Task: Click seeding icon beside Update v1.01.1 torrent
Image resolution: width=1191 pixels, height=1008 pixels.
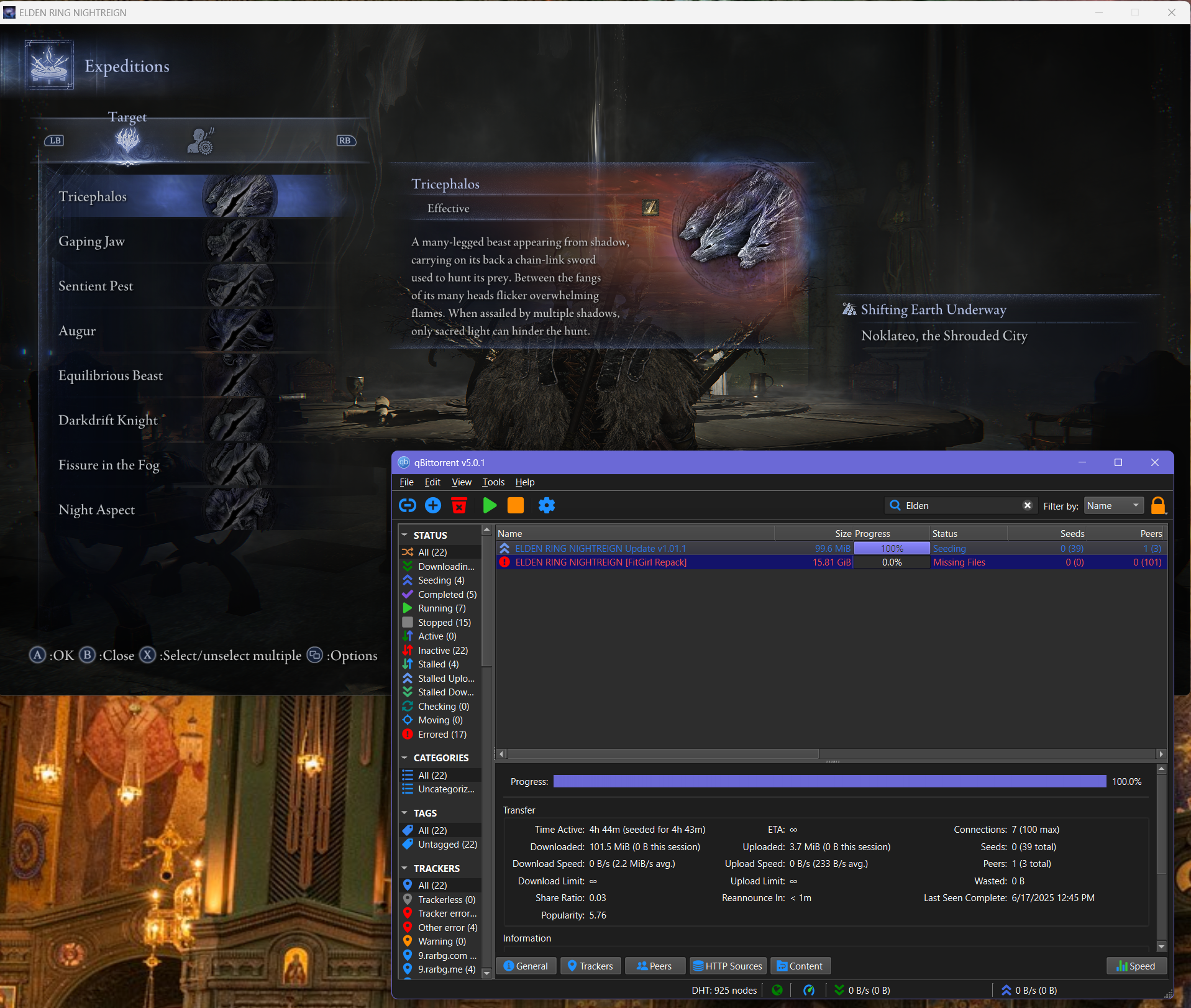Action: (504, 548)
